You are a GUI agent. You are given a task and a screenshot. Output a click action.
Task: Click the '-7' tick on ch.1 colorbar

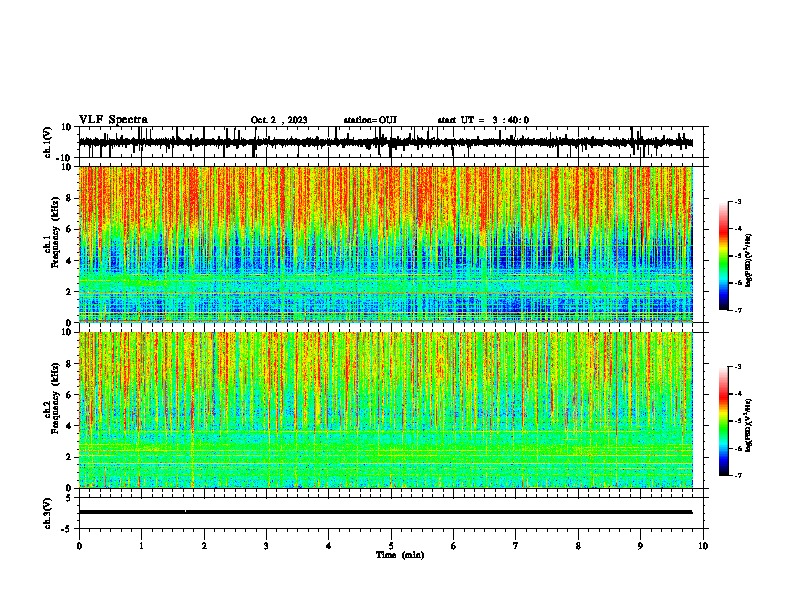coord(738,311)
